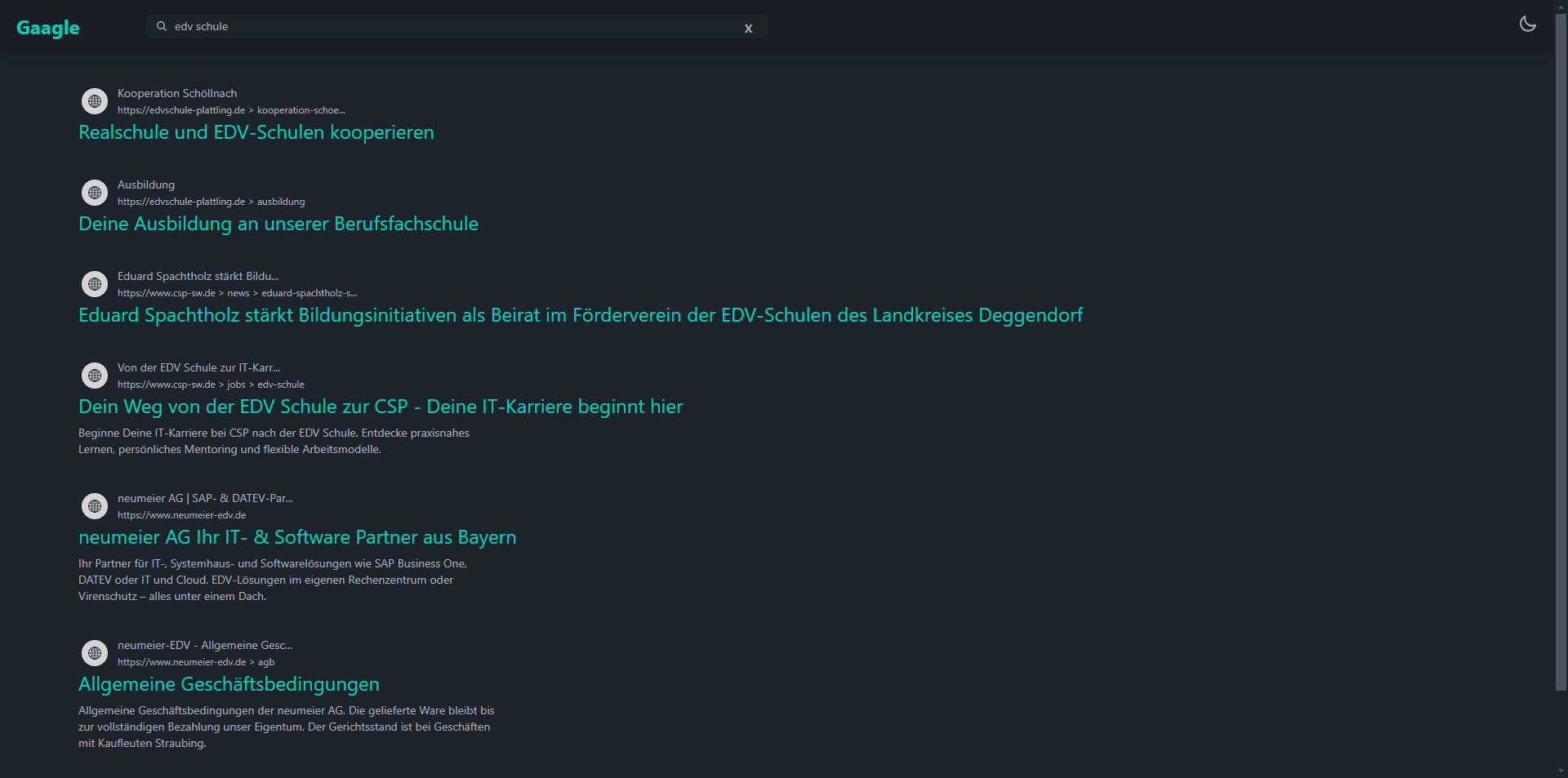
Task: Click snippet 'Beginne Deine IT-Karriere bei CSP'
Action: pyautogui.click(x=274, y=441)
